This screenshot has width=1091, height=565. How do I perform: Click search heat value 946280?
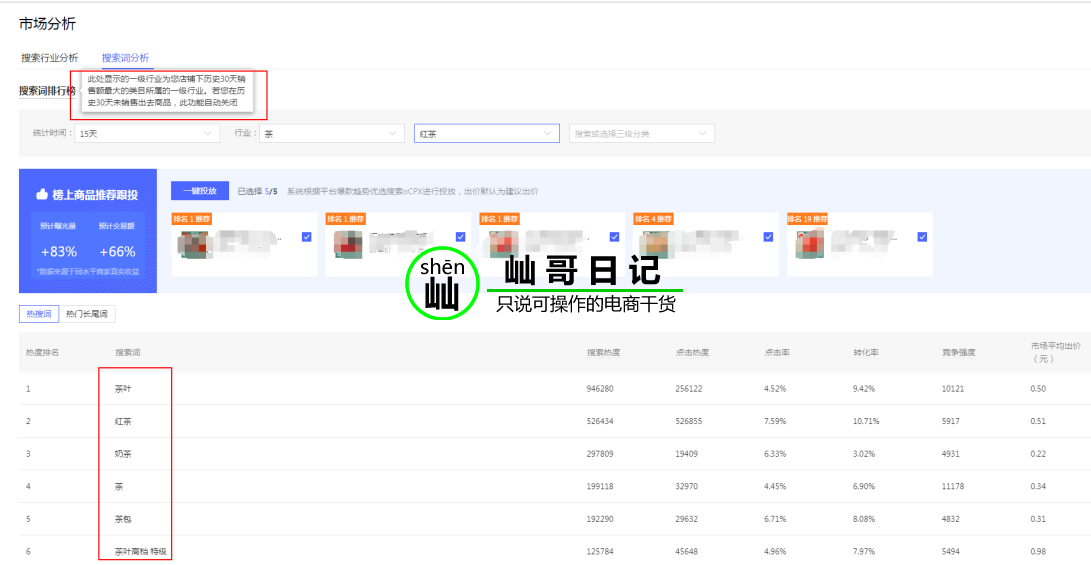(600, 388)
